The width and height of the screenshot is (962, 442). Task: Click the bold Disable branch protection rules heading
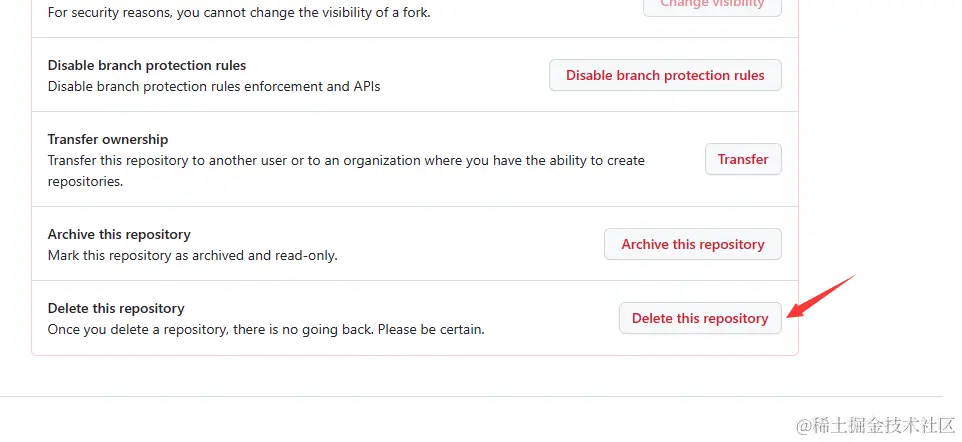click(x=147, y=65)
